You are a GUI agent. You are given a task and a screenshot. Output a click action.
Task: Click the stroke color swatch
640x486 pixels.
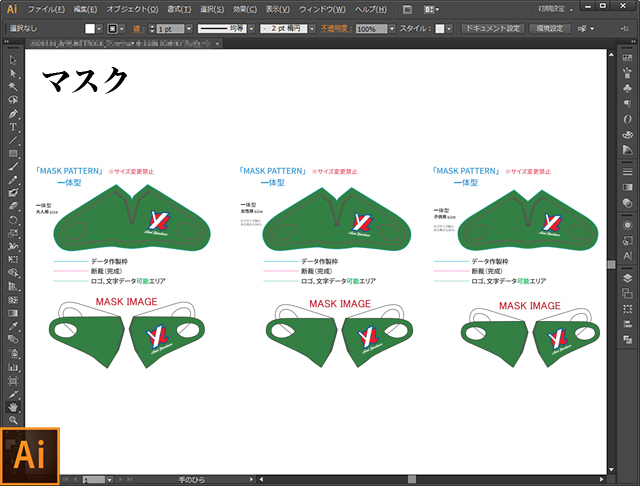[112, 29]
